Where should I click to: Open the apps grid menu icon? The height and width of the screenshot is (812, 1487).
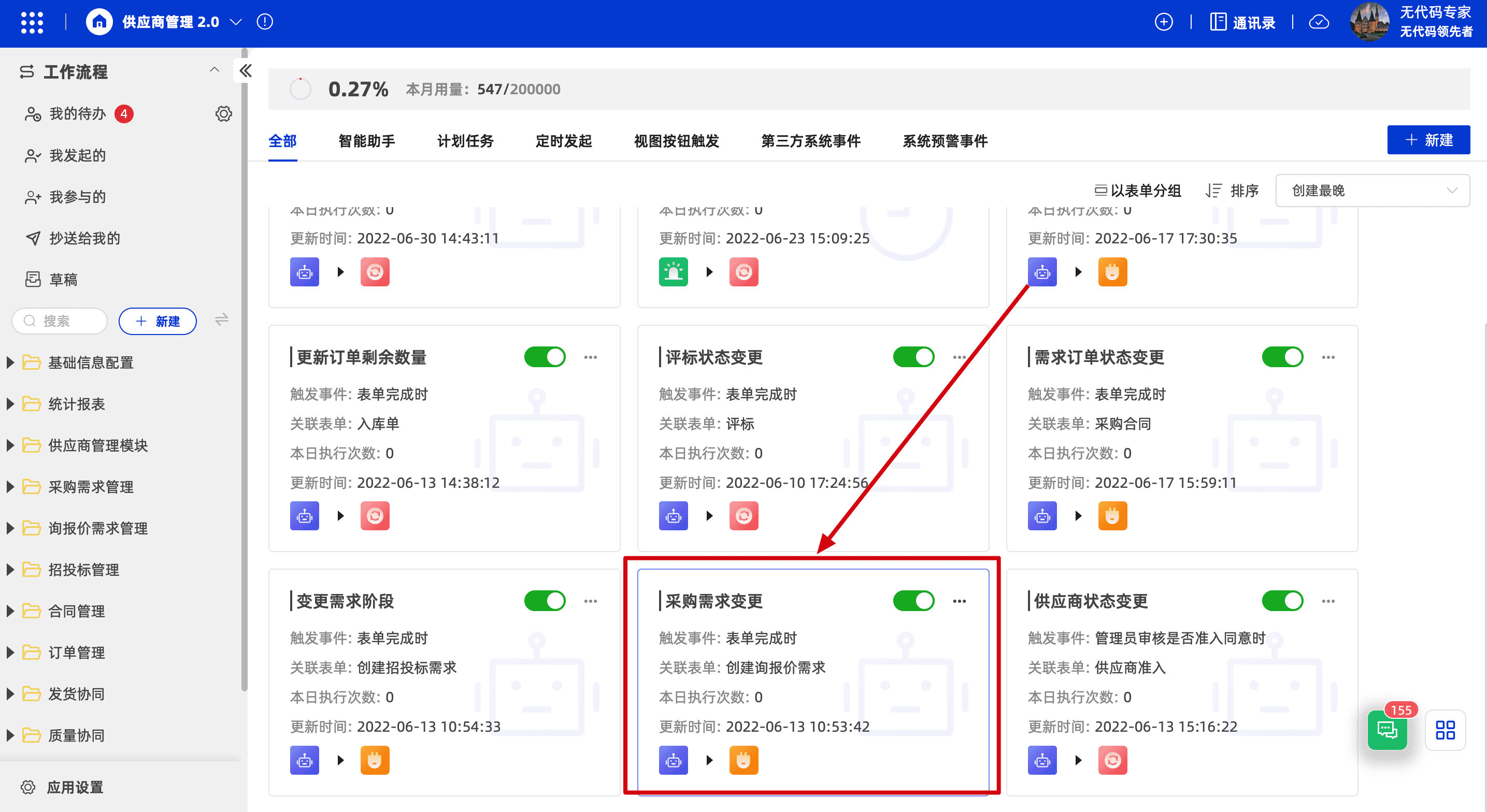coord(32,22)
